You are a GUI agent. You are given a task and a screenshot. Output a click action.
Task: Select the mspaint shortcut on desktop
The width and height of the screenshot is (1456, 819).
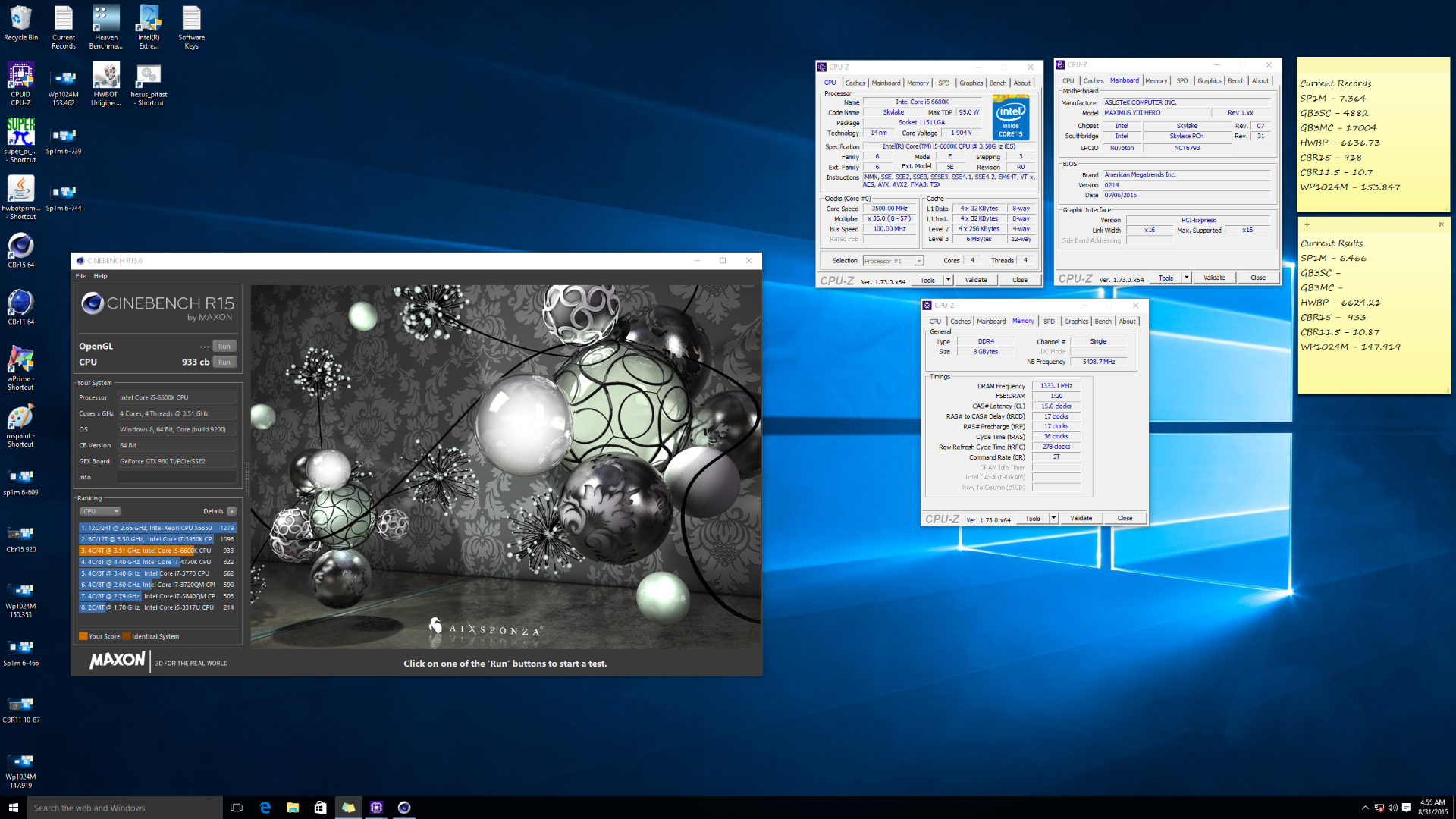point(20,425)
